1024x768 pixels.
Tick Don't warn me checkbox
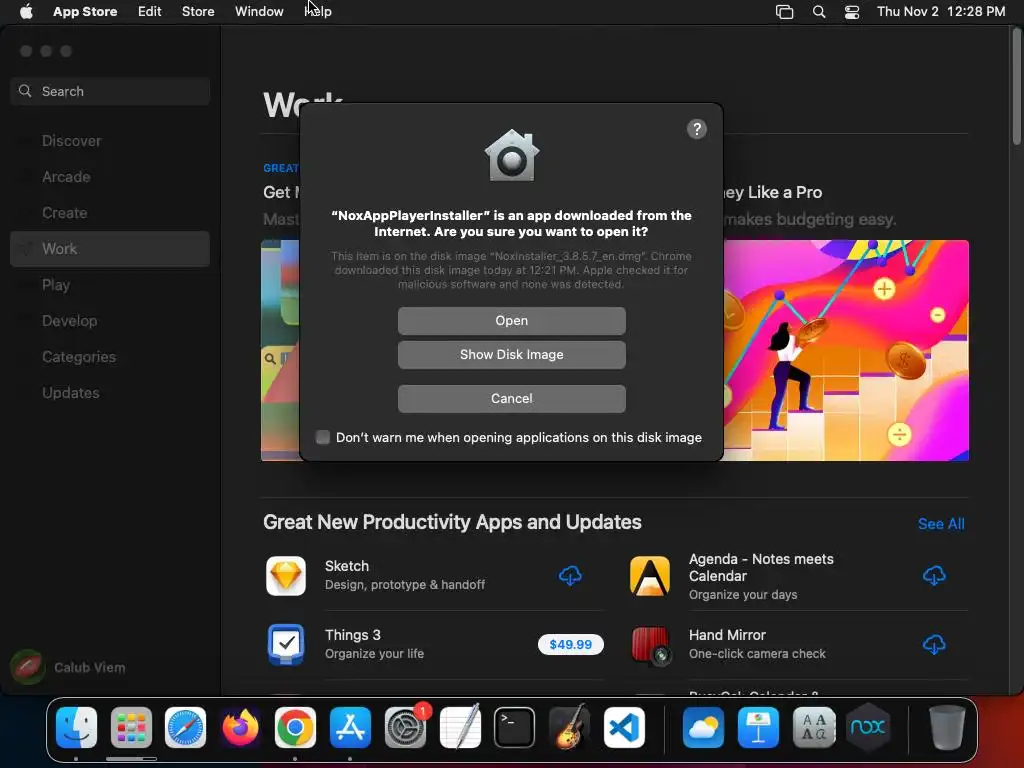point(323,437)
